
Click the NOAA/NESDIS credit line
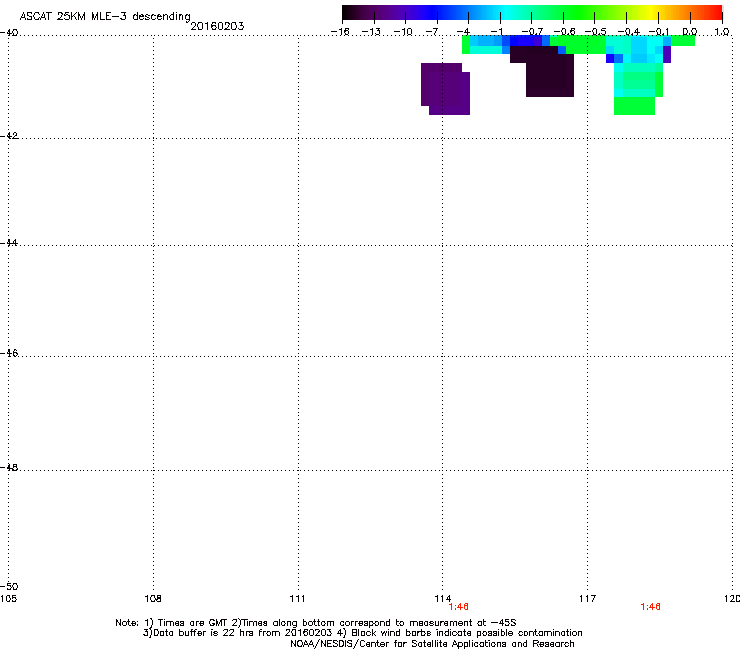[x=432, y=644]
